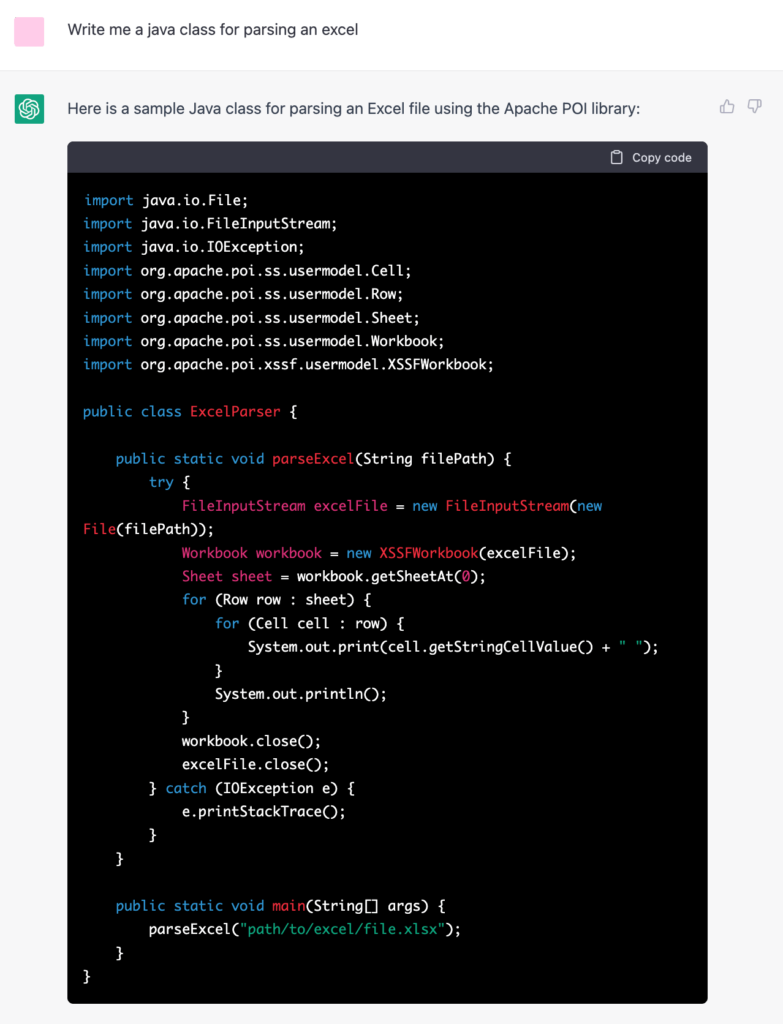Click the red main method name
The image size is (783, 1024).
(289, 905)
